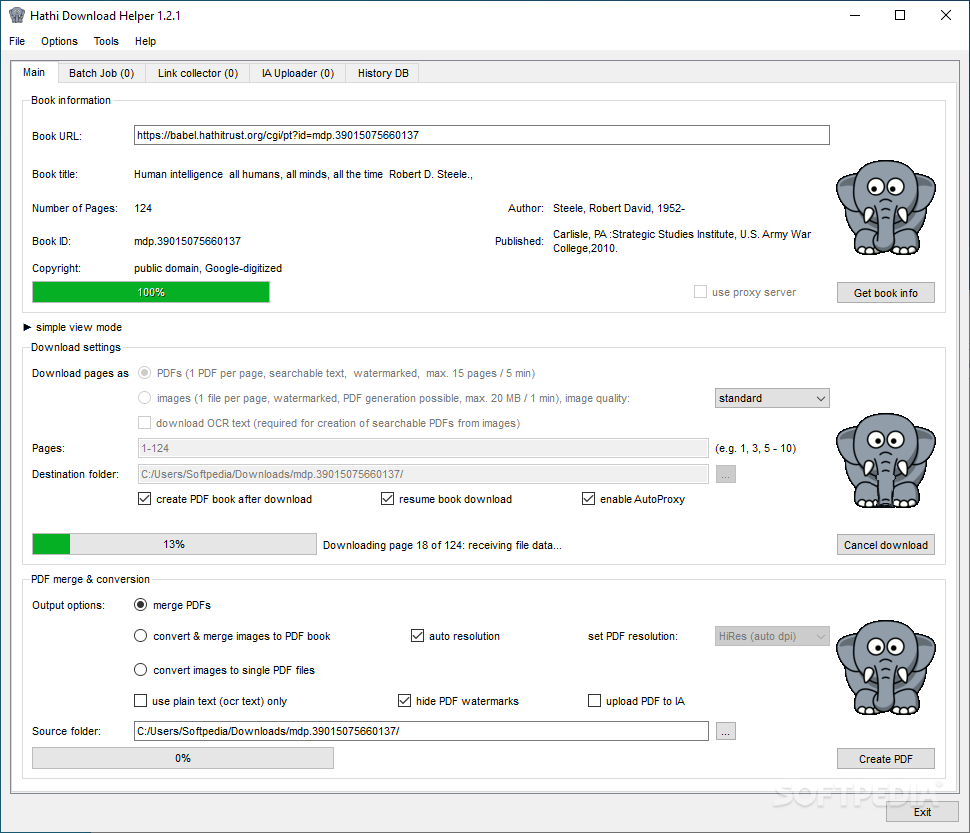Click the Source folder path field
The height and width of the screenshot is (833, 970).
(x=421, y=731)
